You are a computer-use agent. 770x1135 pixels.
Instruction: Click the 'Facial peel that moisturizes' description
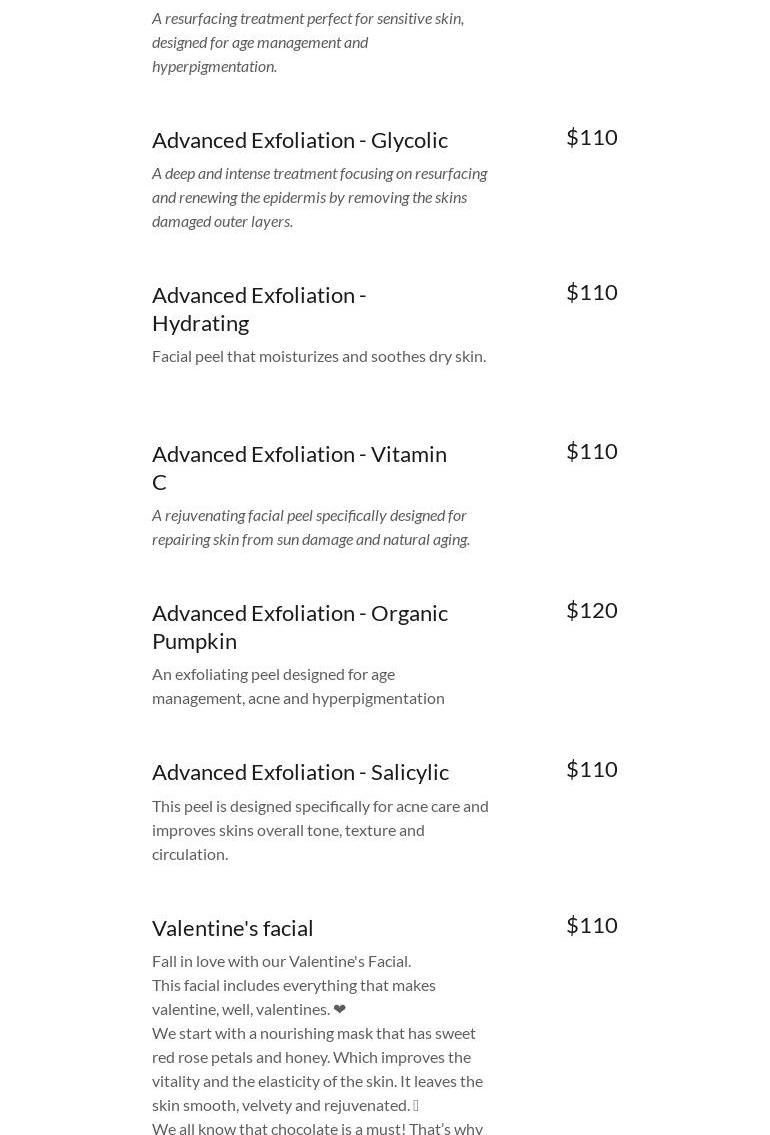(318, 356)
